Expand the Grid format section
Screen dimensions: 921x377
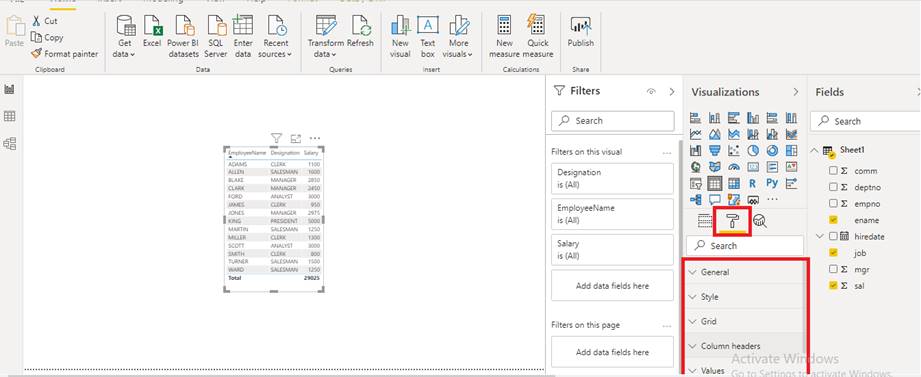point(745,322)
